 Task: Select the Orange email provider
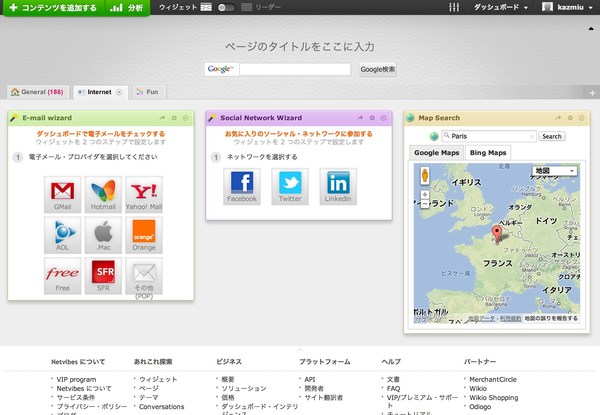(144, 234)
